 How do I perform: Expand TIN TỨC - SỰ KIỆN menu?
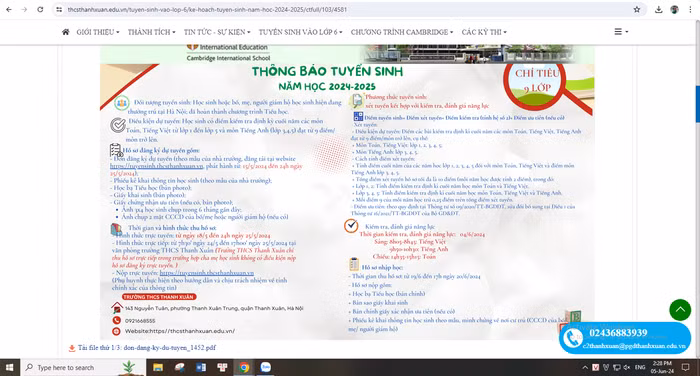tap(217, 32)
